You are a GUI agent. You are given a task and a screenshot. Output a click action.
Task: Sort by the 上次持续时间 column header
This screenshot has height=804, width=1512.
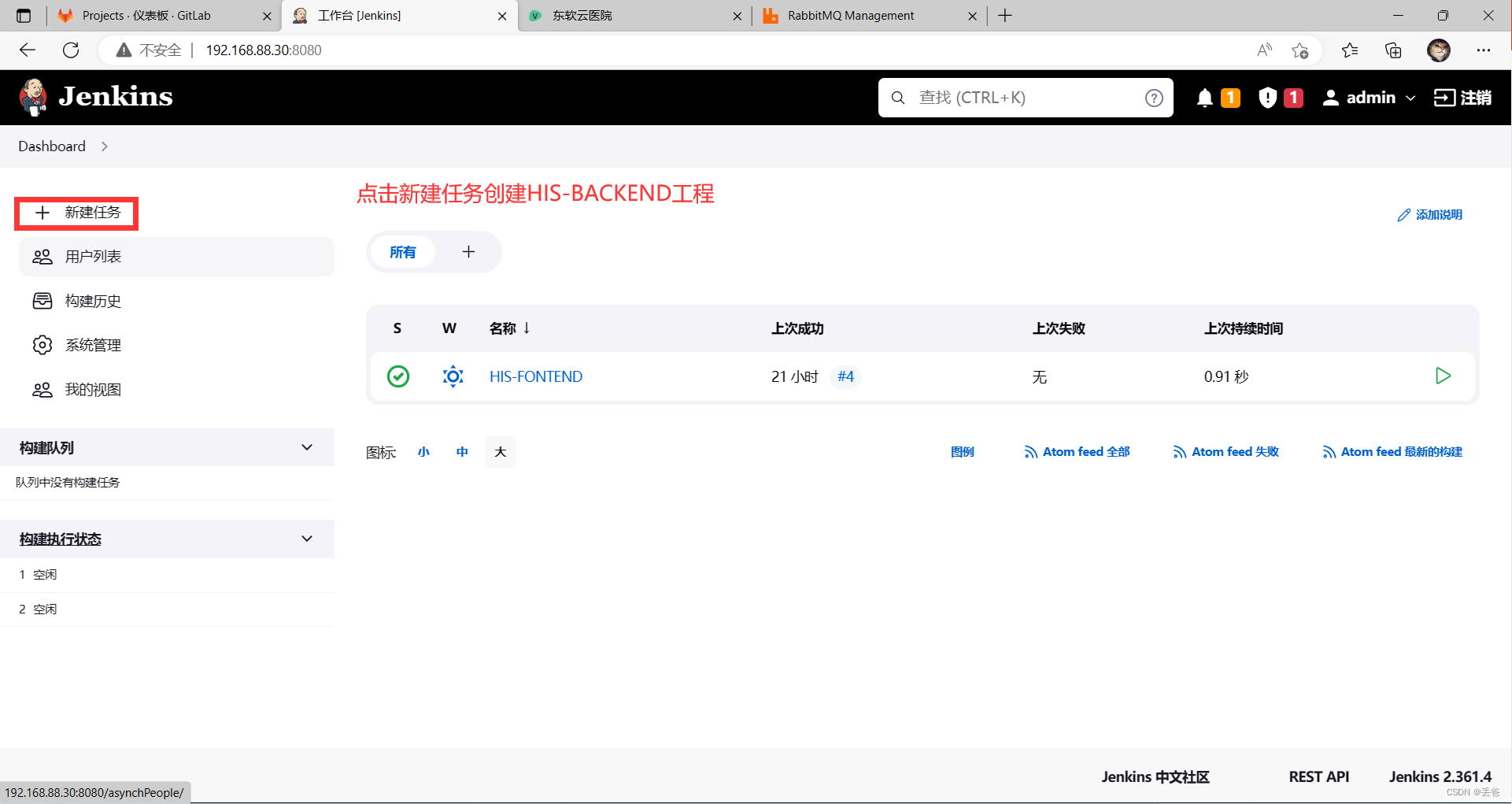1244,328
